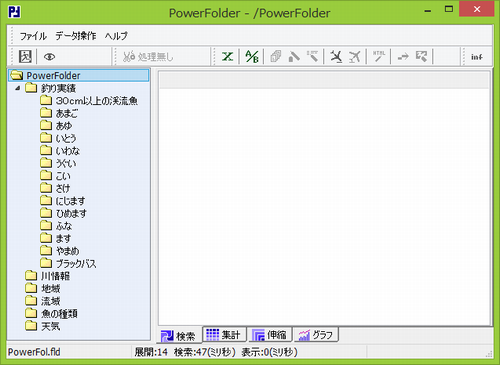Select the あまご folder
This screenshot has width=500, height=365.
67,113
